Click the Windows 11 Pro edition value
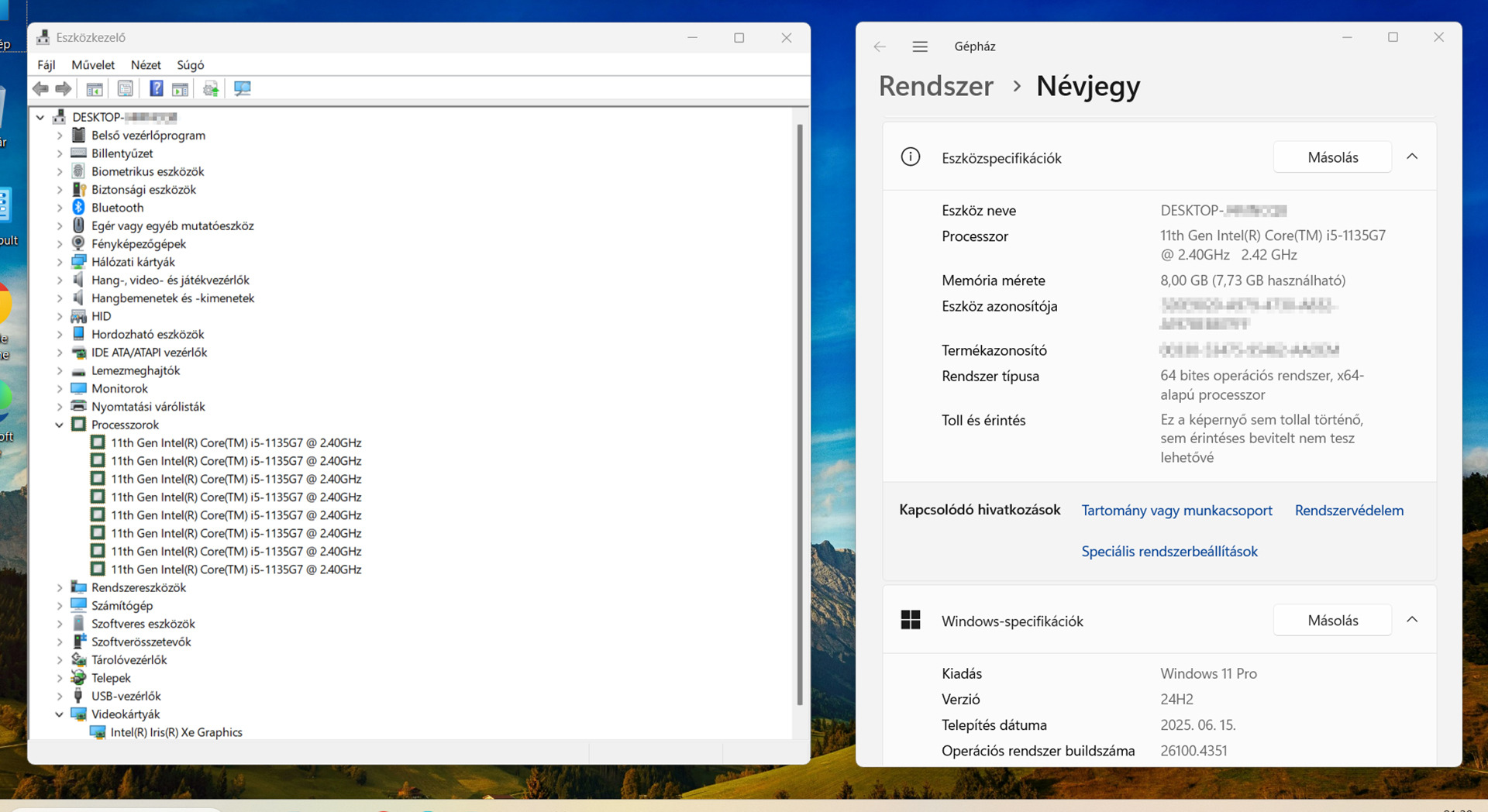This screenshot has width=1488, height=812. click(1208, 673)
